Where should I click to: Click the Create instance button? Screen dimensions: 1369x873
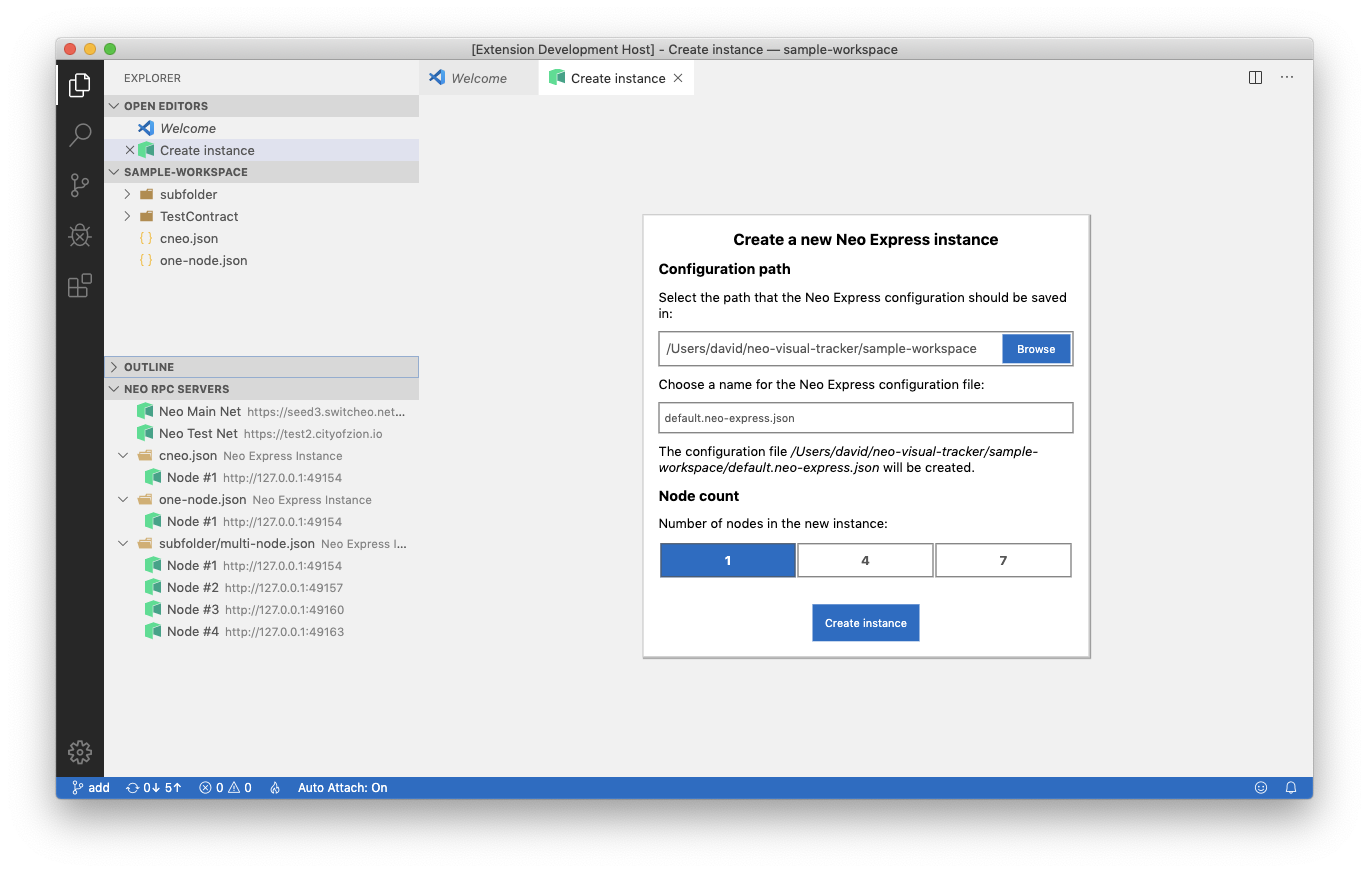[x=865, y=623]
